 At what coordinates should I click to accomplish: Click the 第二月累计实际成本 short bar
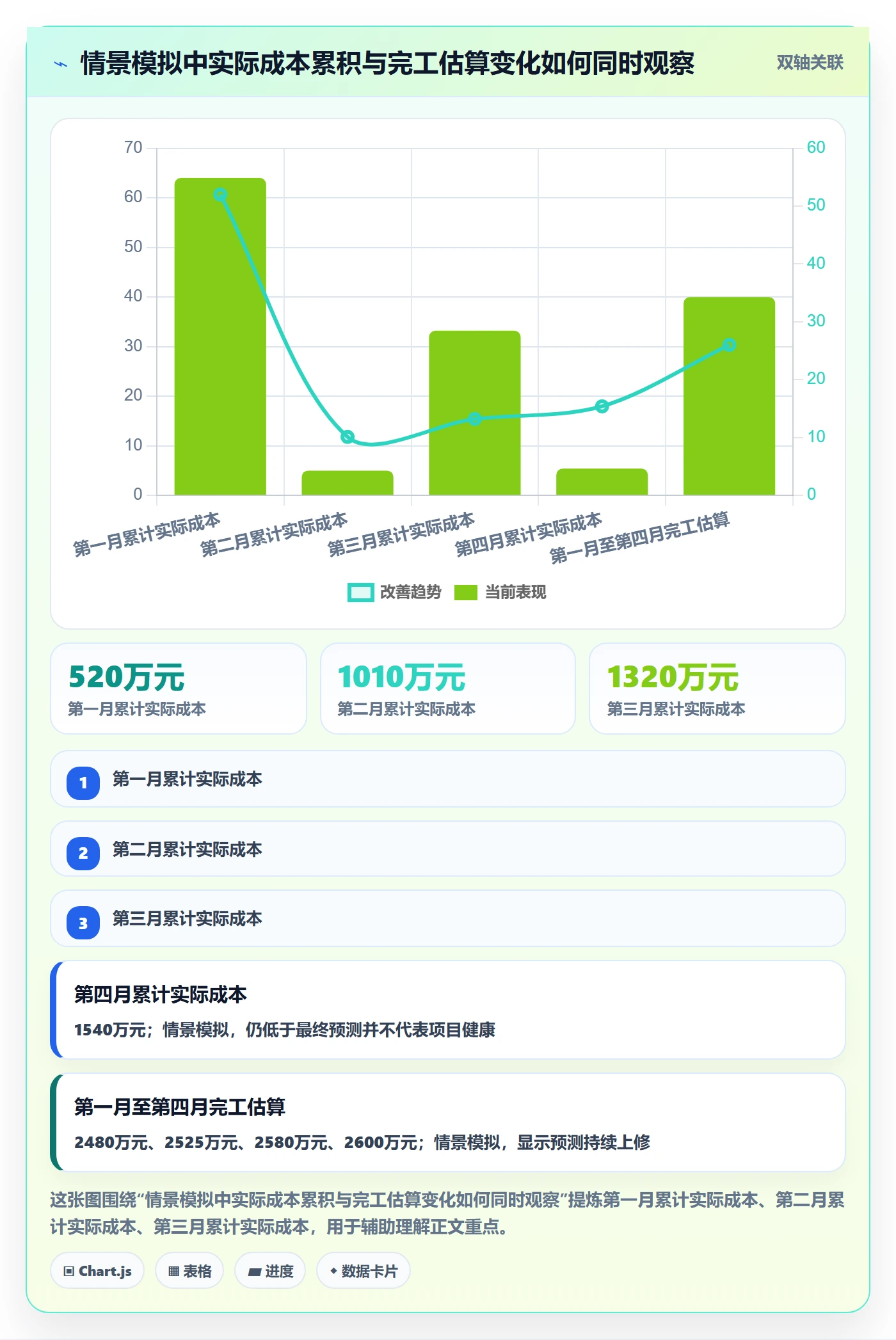[348, 483]
